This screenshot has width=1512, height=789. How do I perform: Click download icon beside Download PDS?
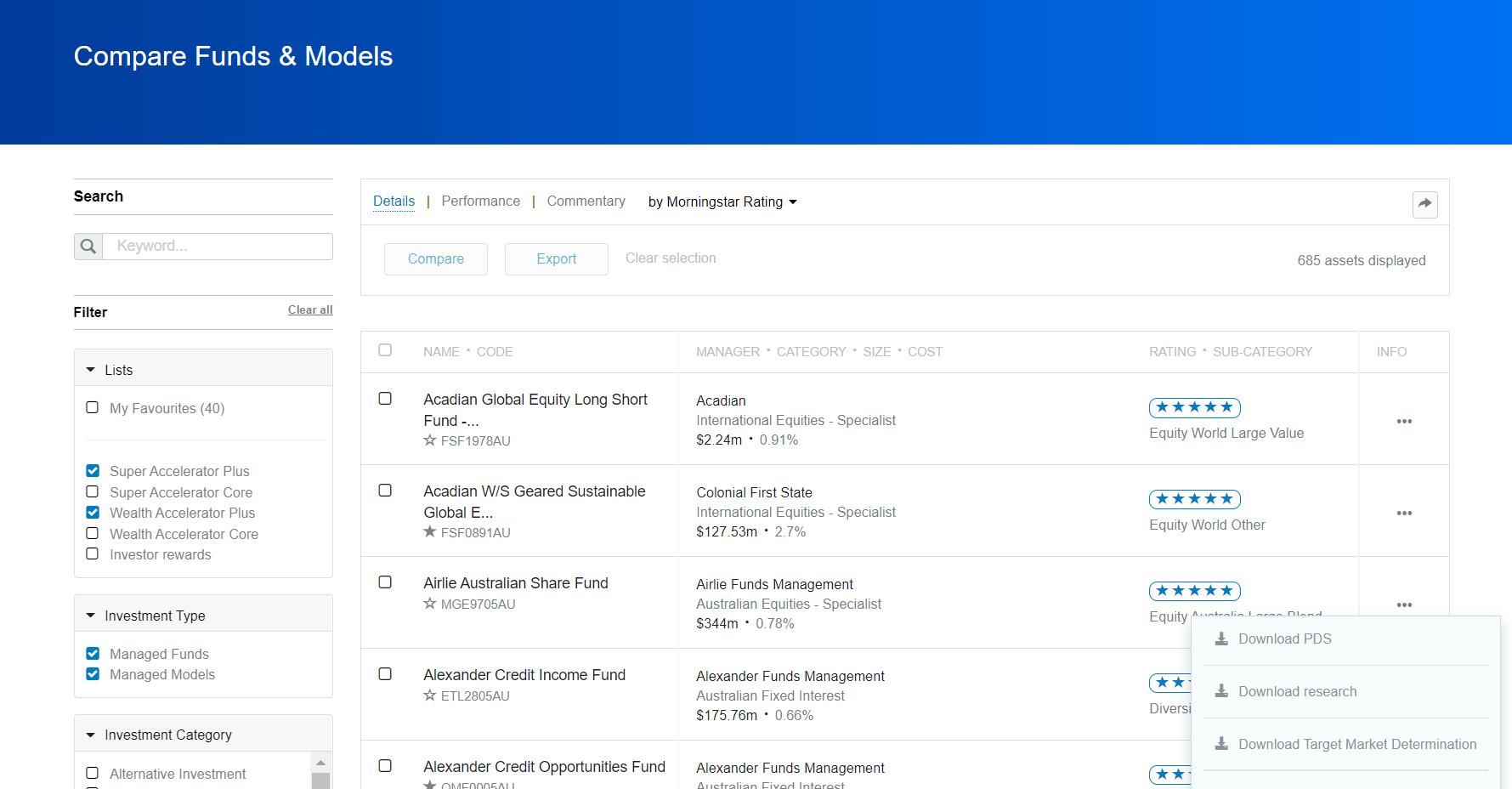pos(1221,639)
